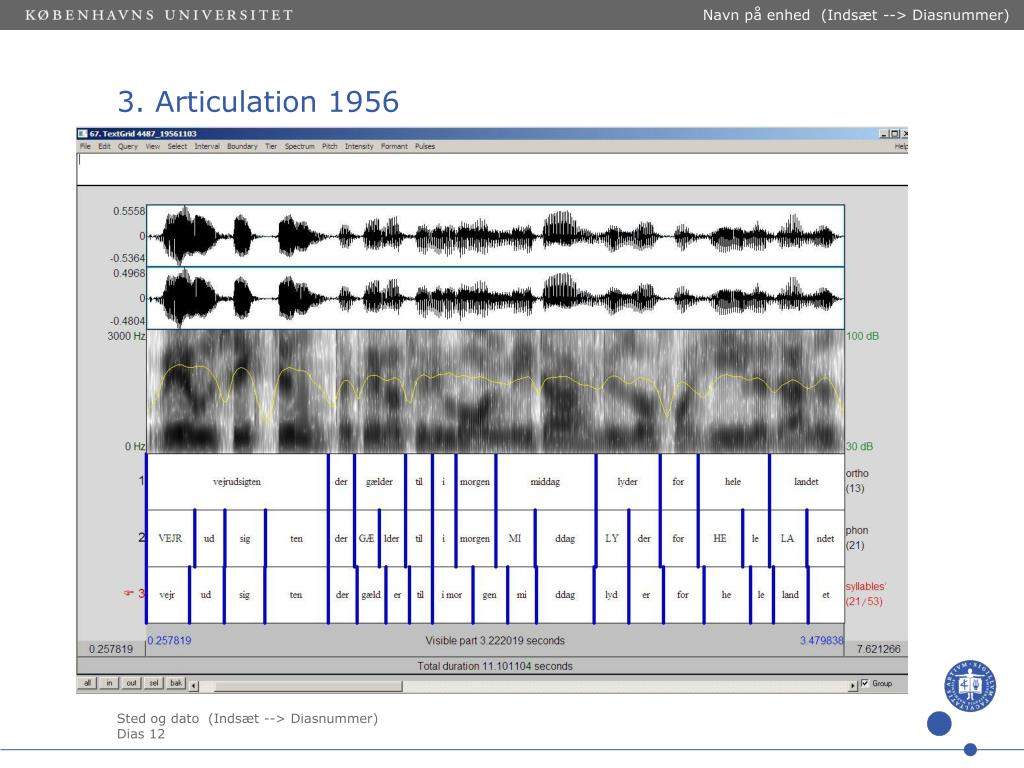This screenshot has width=1024, height=768.
Task: Select the 'vejrudsigten' interval in ortho tier
Action: tap(237, 482)
